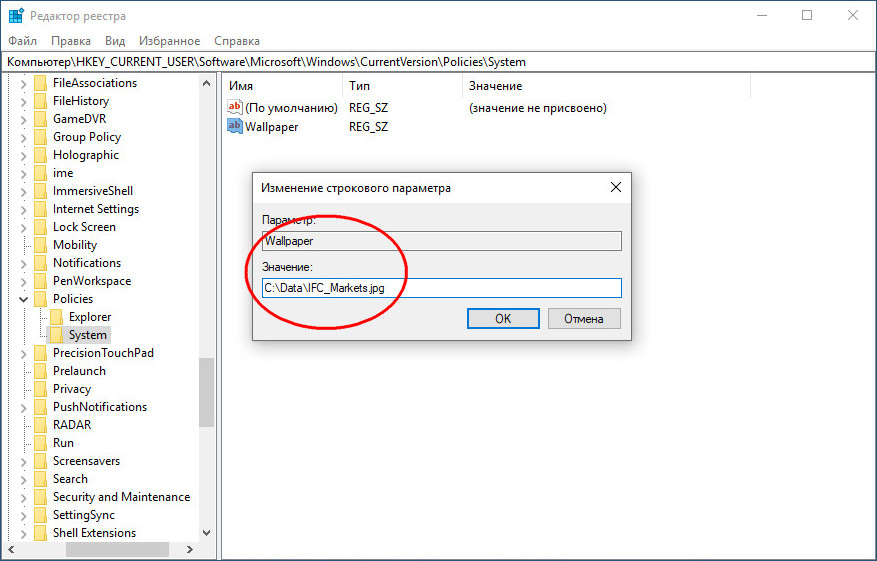This screenshot has height=561, width=877.
Task: Select the Explorer folder icon
Action: point(56,317)
